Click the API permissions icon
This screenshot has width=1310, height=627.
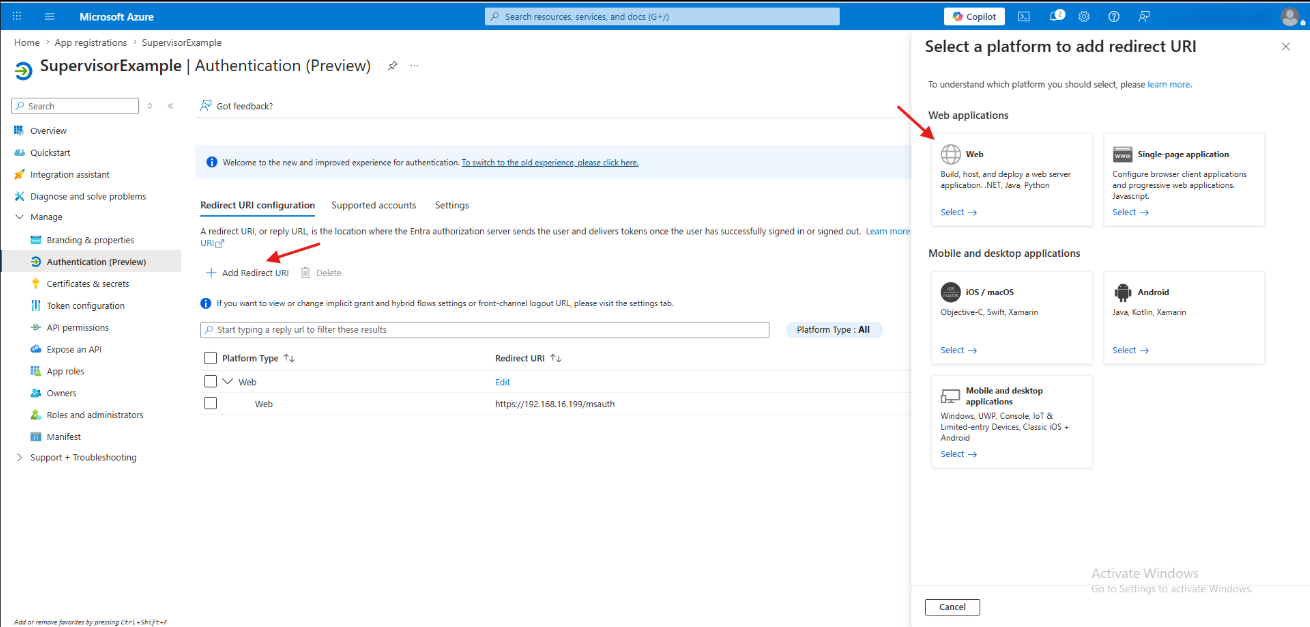[x=36, y=328]
